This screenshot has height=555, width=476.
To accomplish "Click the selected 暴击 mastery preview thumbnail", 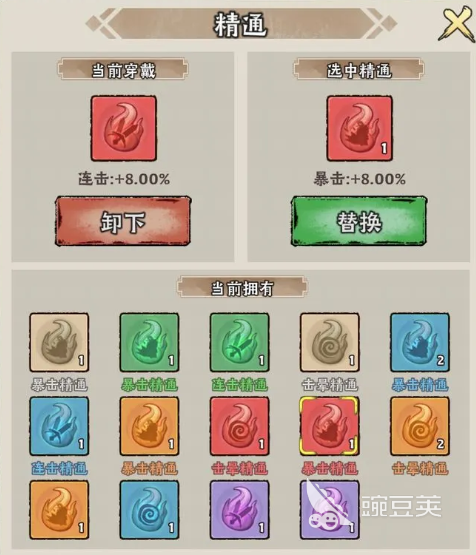I will (359, 128).
